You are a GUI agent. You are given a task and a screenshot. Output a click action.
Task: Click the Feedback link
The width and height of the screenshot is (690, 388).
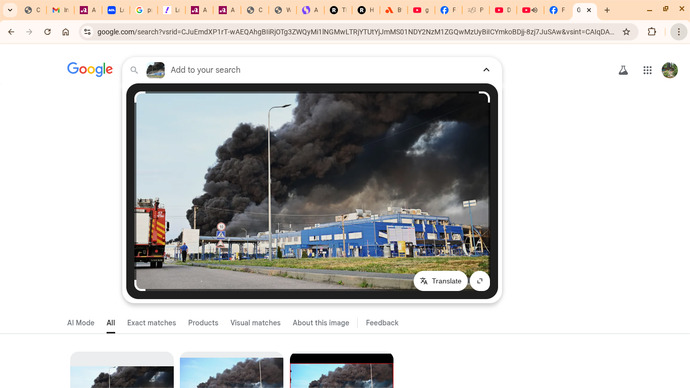click(382, 323)
